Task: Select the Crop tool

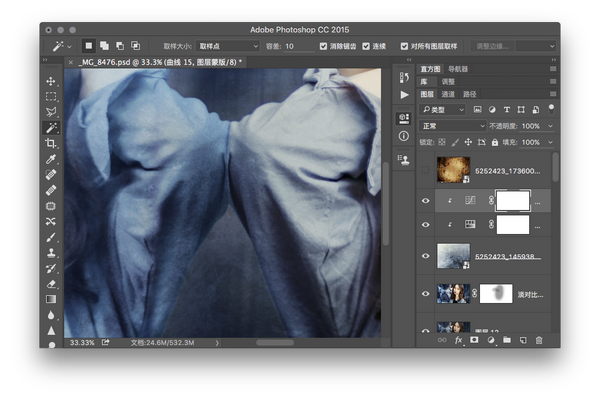Action: click(x=51, y=143)
